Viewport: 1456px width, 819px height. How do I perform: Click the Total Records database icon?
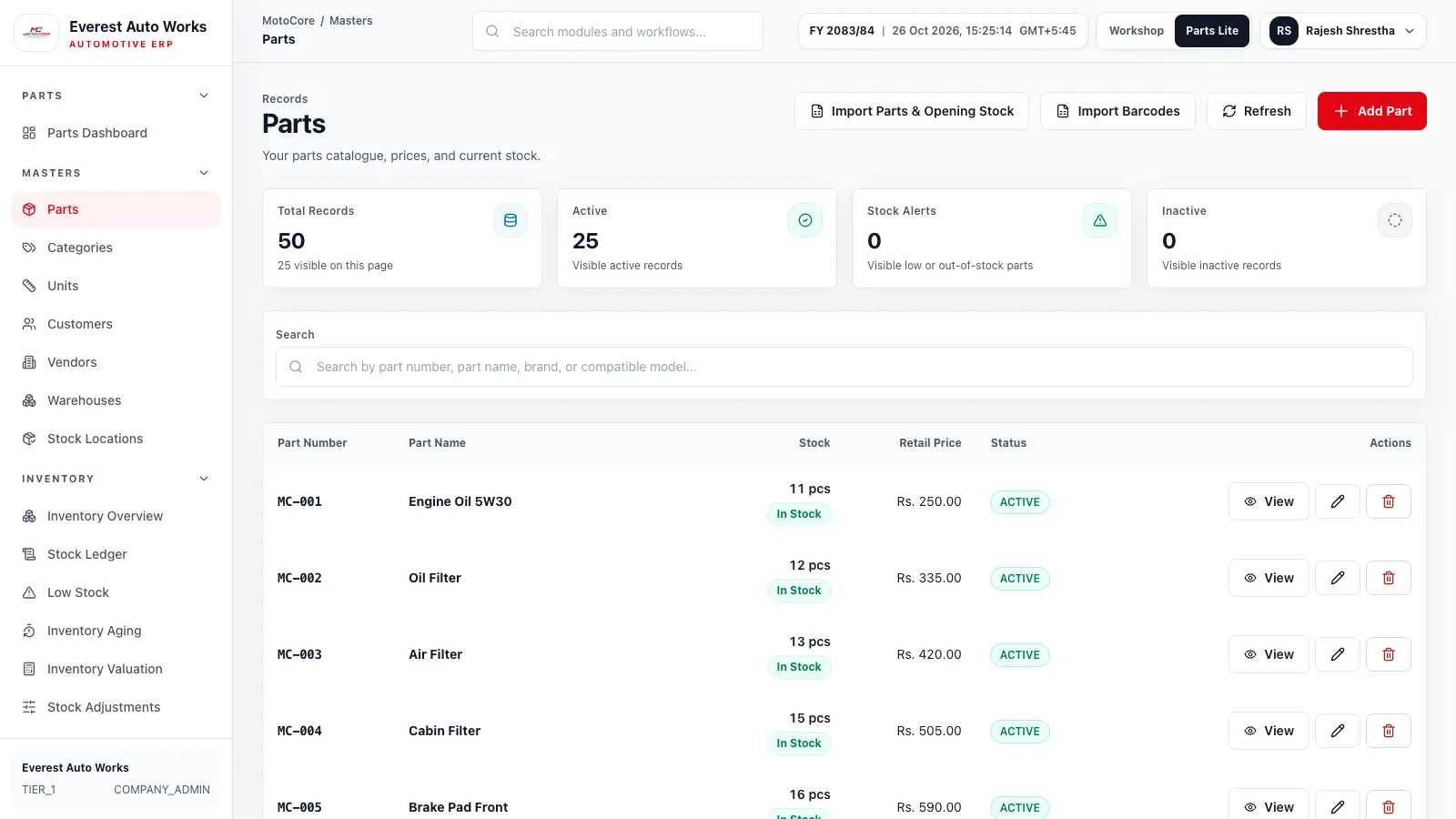tap(511, 220)
